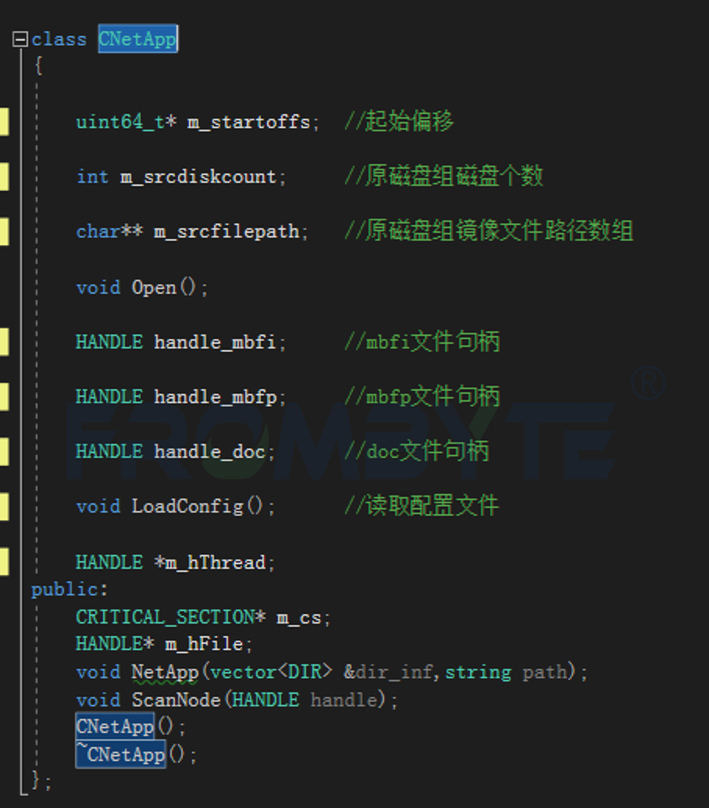
Task: Click the //原磁盘组镜像文件路径数组 comment
Action: 488,230
